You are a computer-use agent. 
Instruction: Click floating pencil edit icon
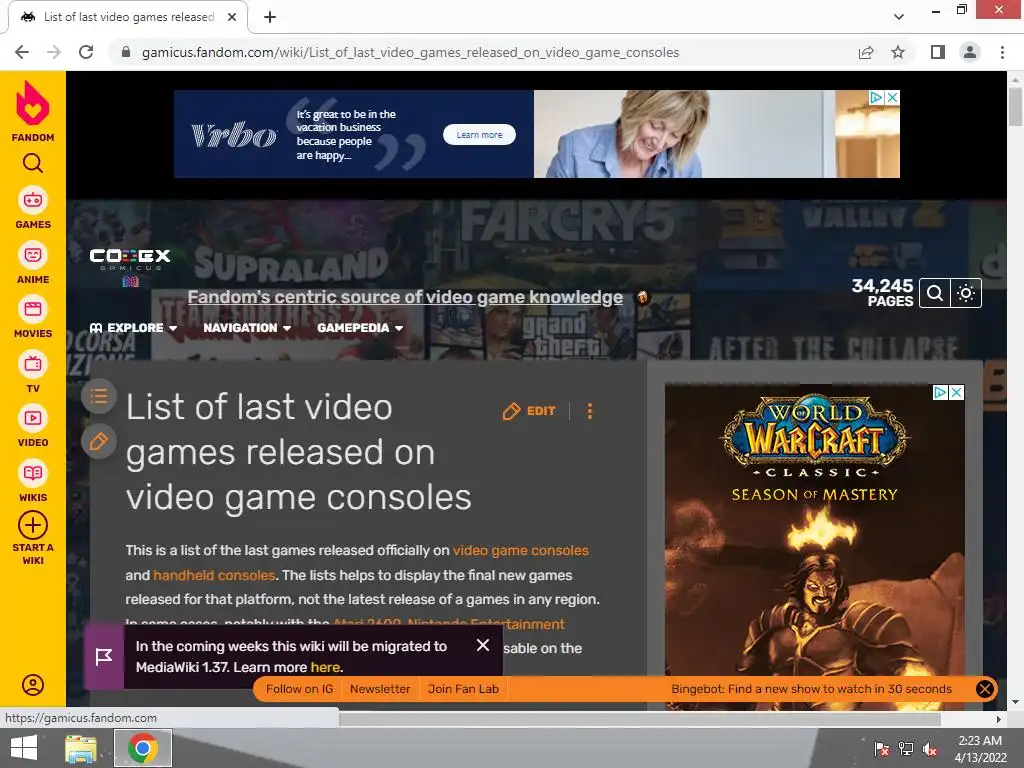99,441
